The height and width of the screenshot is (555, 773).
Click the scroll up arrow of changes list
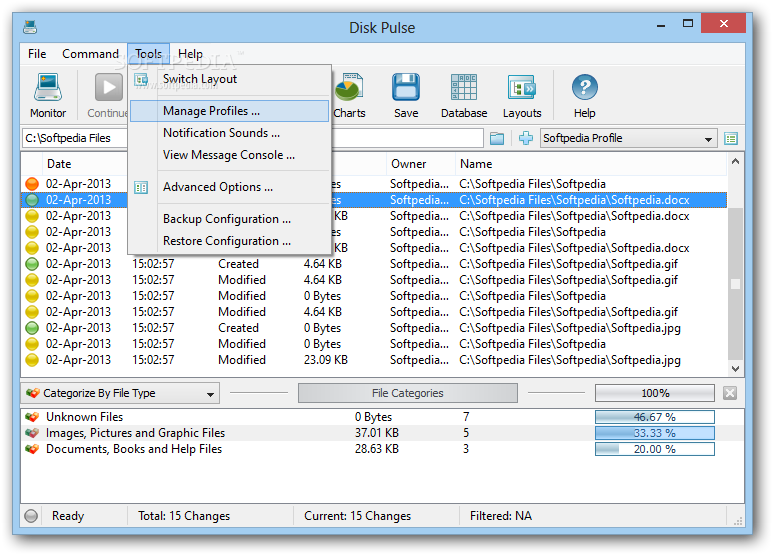[735, 161]
